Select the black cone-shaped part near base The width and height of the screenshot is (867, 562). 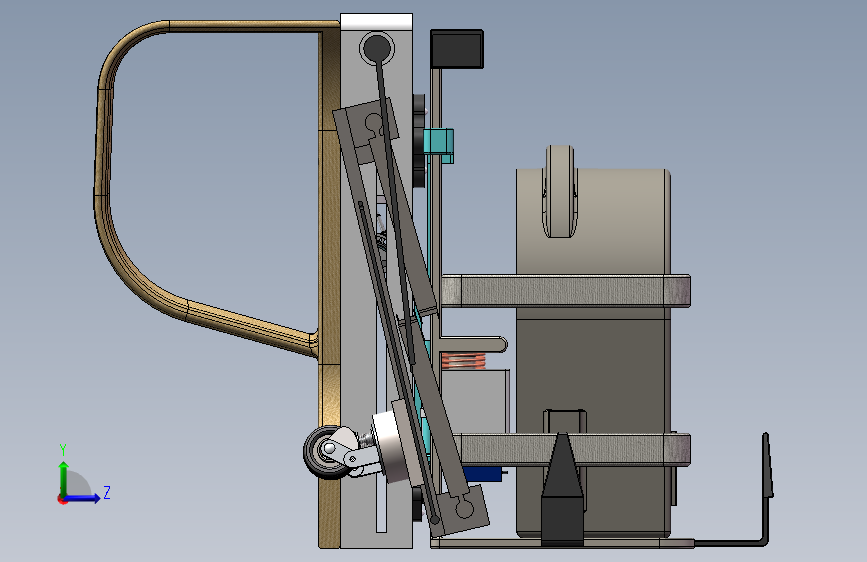pyautogui.click(x=562, y=490)
